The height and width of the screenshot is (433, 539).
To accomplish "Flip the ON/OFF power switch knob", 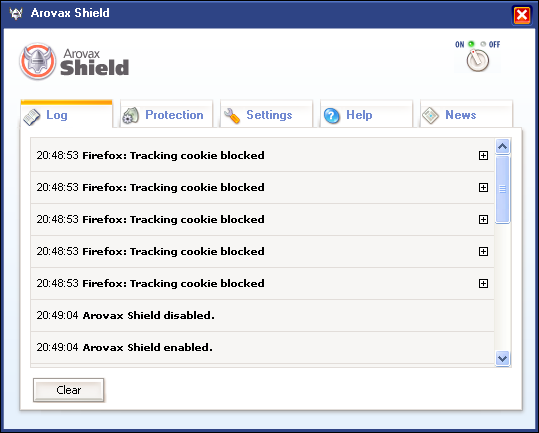I will (x=477, y=60).
